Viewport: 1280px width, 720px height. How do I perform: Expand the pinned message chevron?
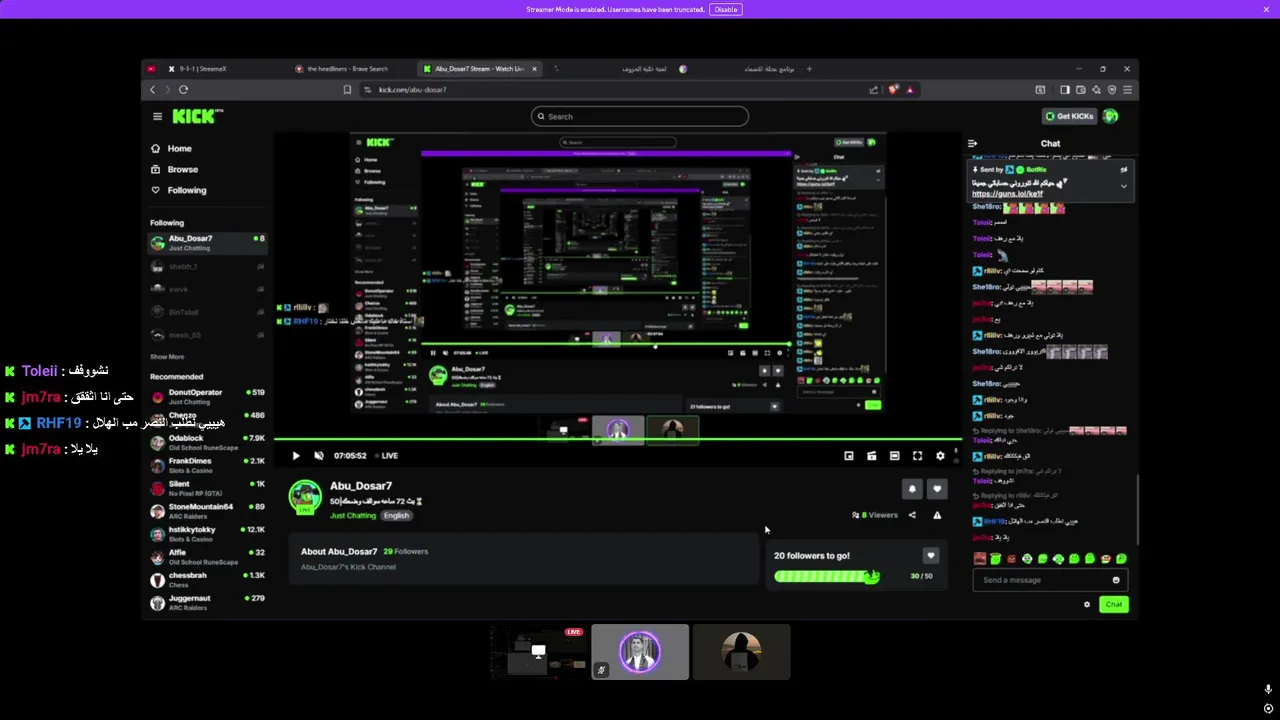coord(1123,186)
